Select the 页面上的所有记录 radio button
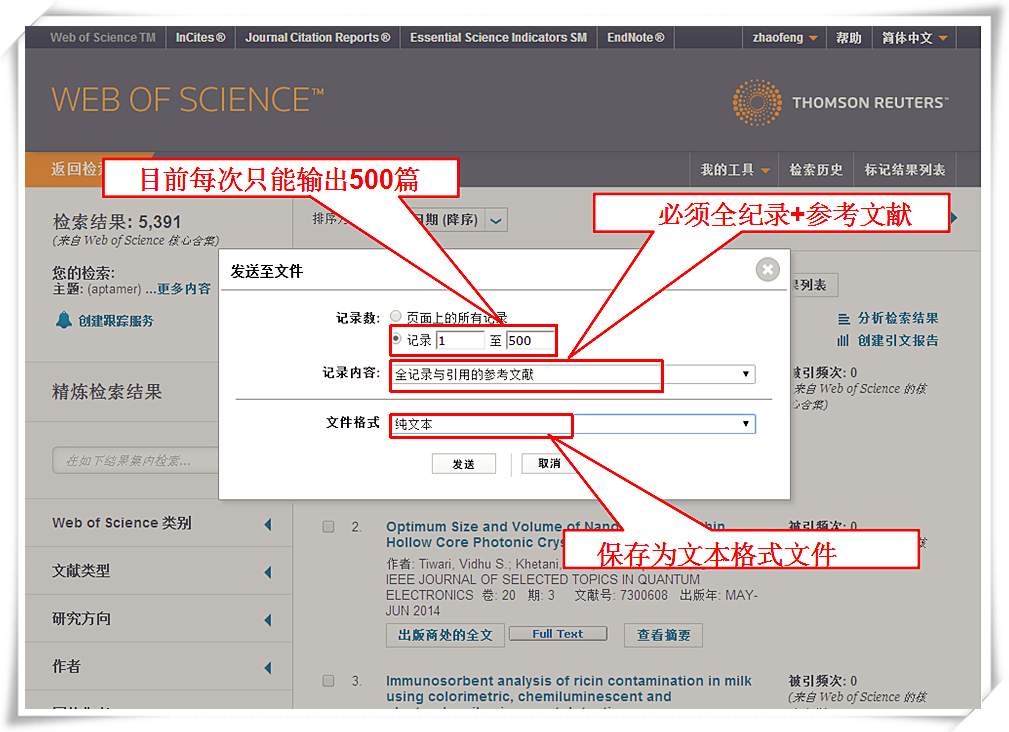 [396, 316]
